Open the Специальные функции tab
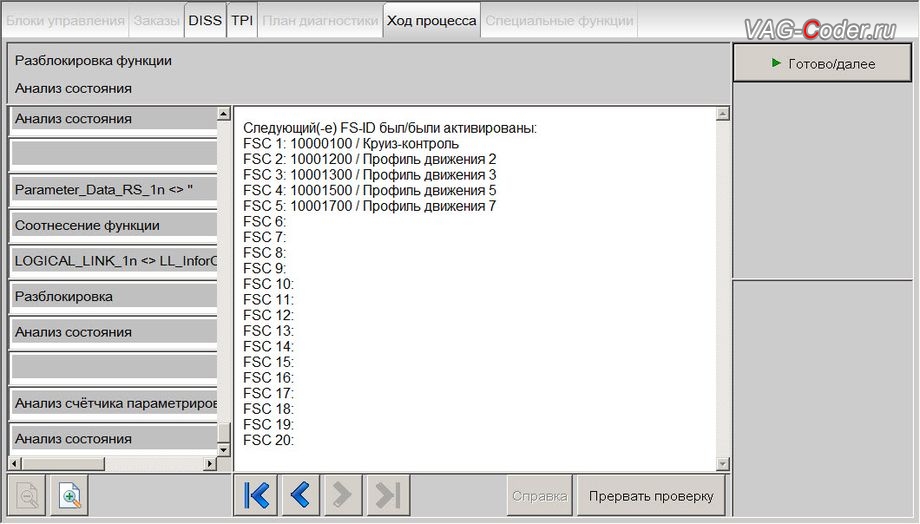Image resolution: width=920 pixels, height=524 pixels. (x=559, y=21)
